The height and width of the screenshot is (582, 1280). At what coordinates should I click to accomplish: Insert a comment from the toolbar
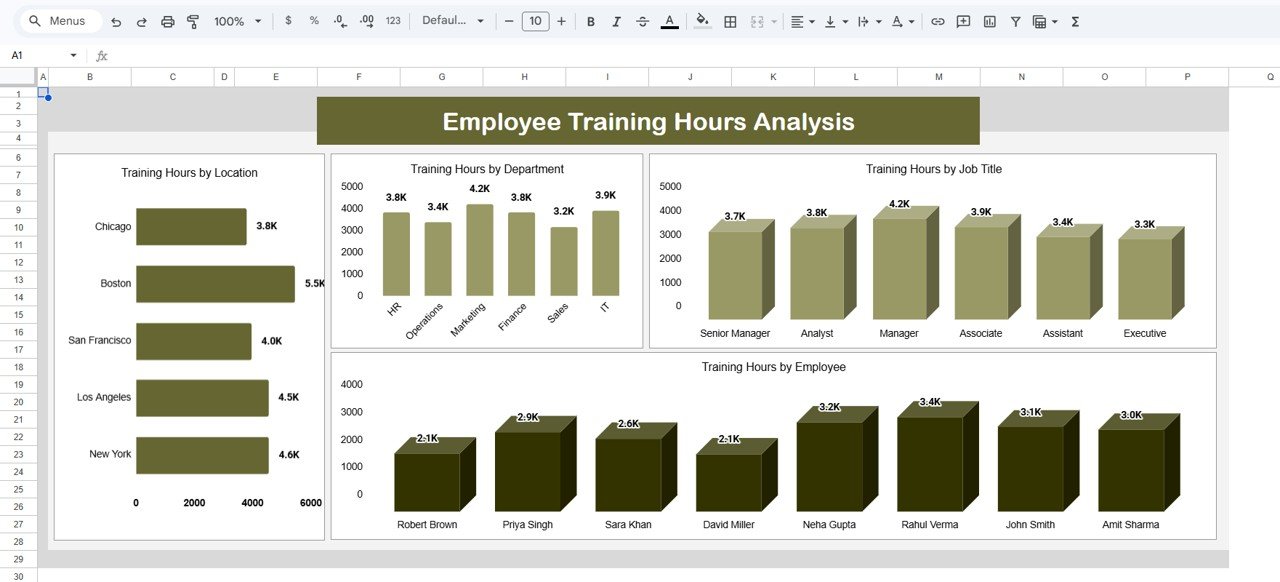pos(963,21)
